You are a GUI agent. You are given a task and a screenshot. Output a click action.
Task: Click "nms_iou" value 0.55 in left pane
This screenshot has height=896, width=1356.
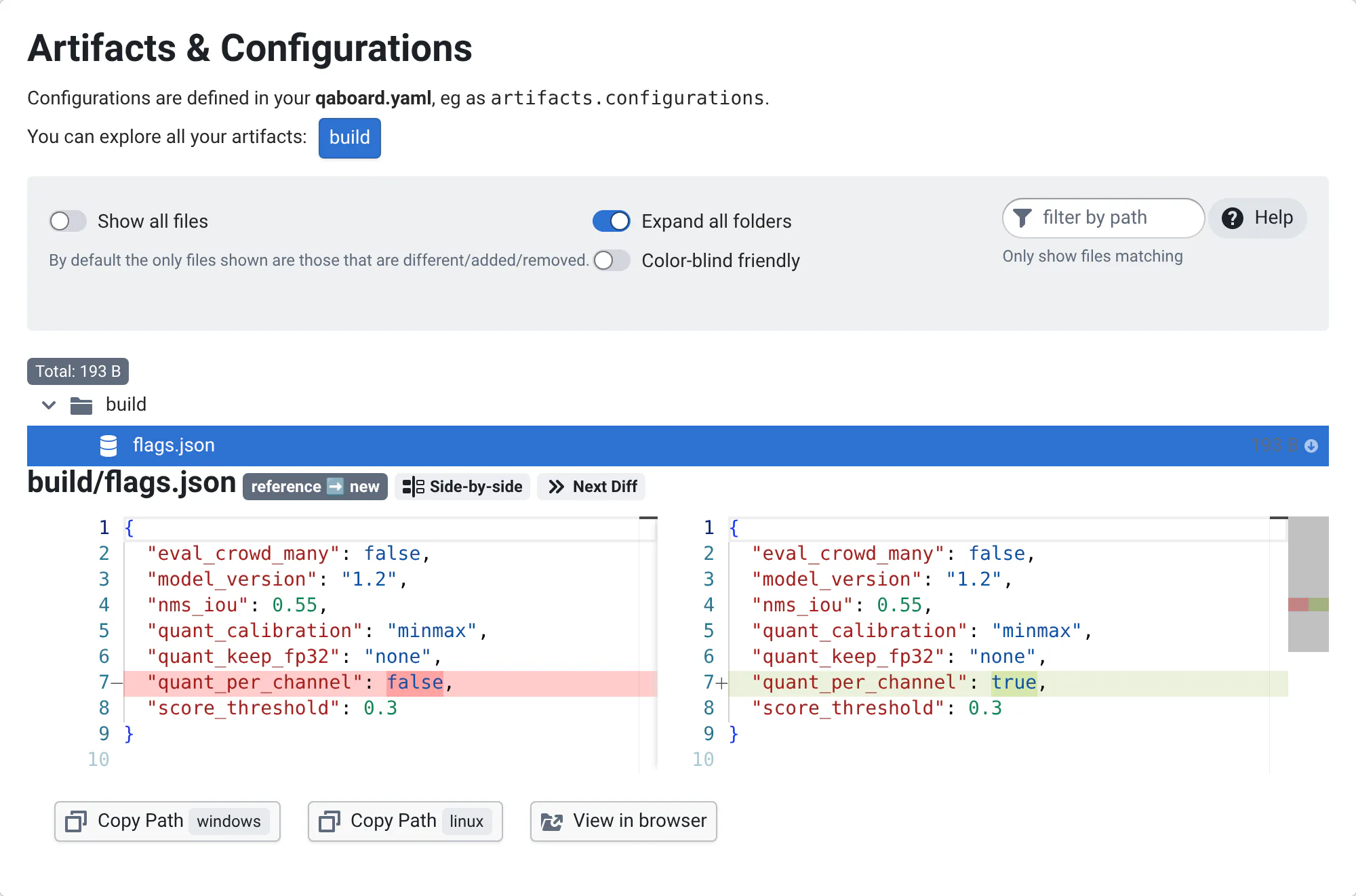click(295, 605)
